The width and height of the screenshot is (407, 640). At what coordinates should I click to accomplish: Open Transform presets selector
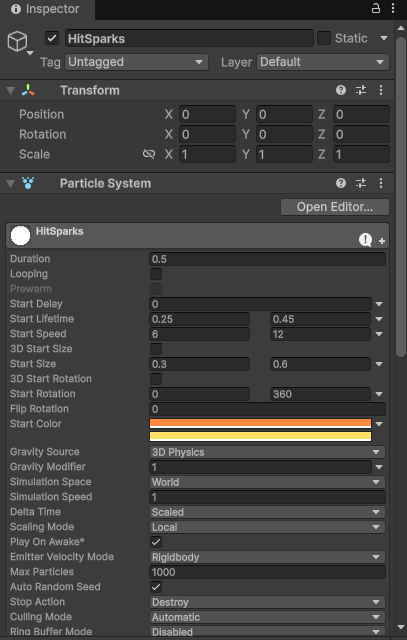tap(361, 90)
